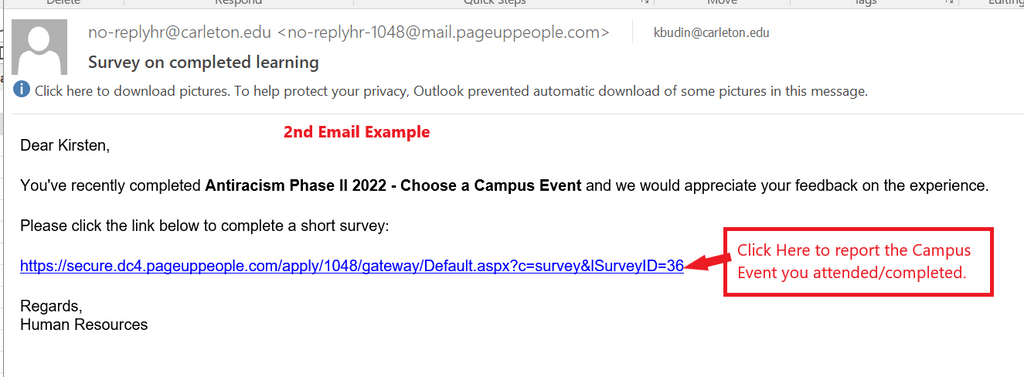Click the sender's profile avatar picture
The width and height of the screenshot is (1024, 377).
pos(39,47)
